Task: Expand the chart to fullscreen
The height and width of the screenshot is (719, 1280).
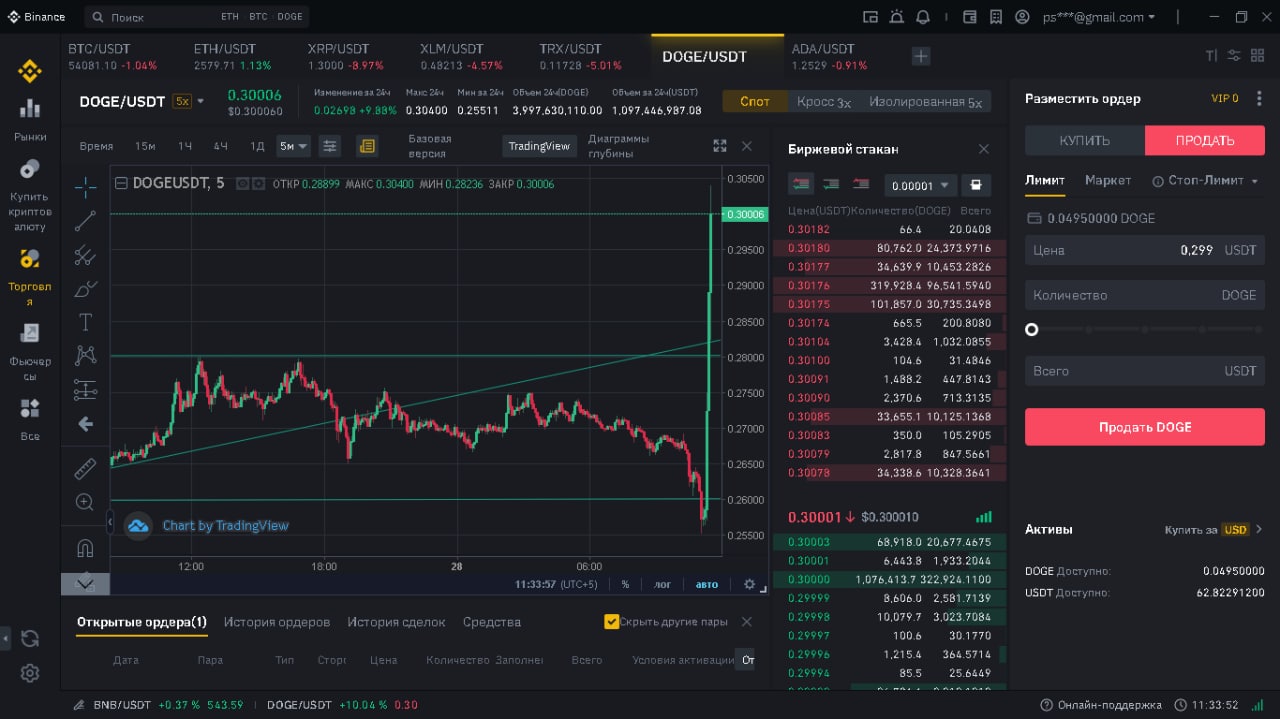Action: 719,146
